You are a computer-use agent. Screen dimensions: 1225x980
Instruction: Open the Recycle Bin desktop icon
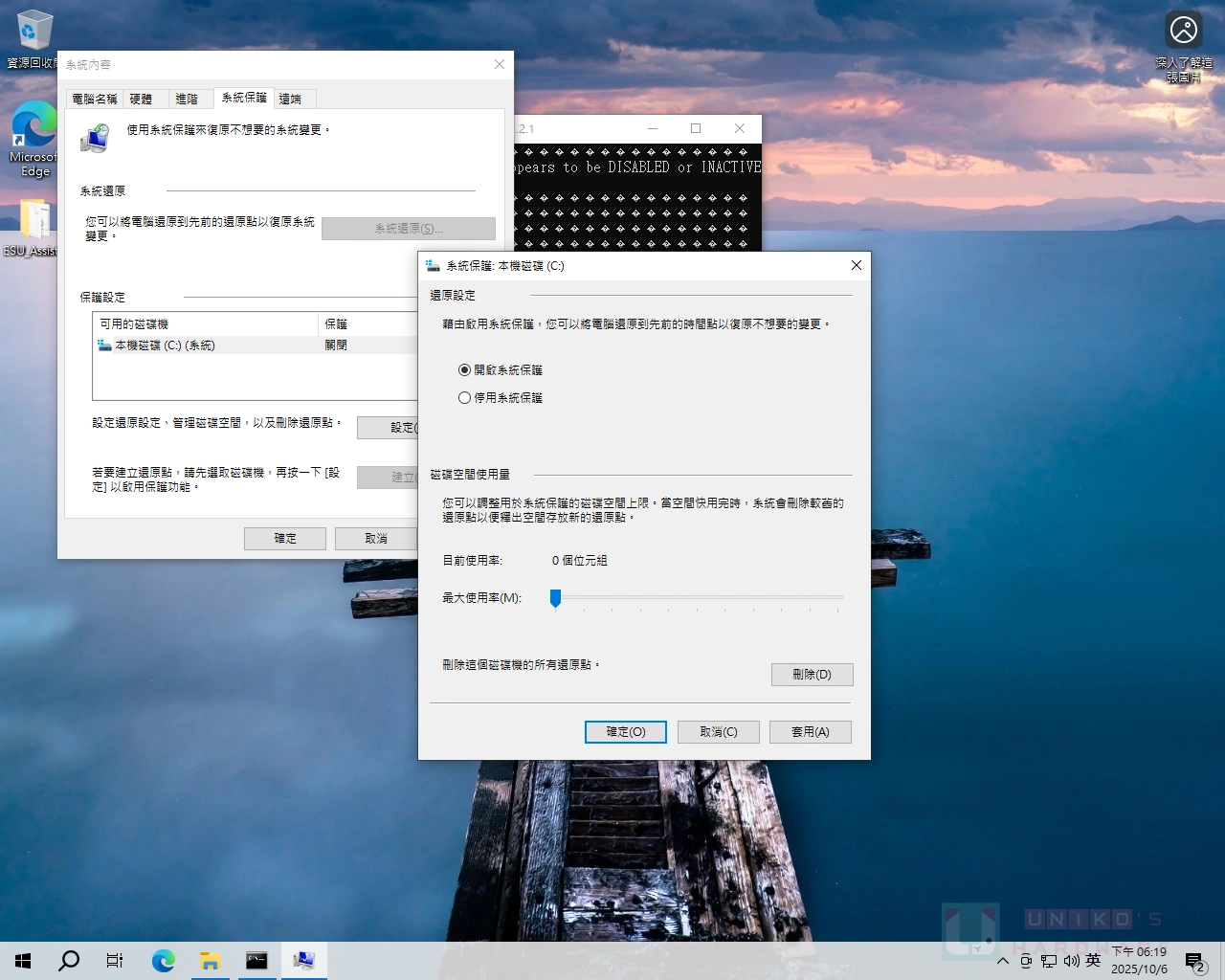(33, 32)
